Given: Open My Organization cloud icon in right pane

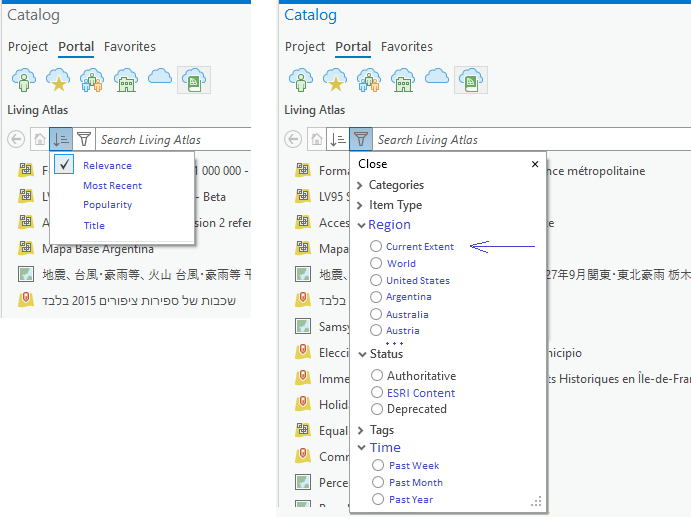Looking at the screenshot, I should (x=403, y=80).
